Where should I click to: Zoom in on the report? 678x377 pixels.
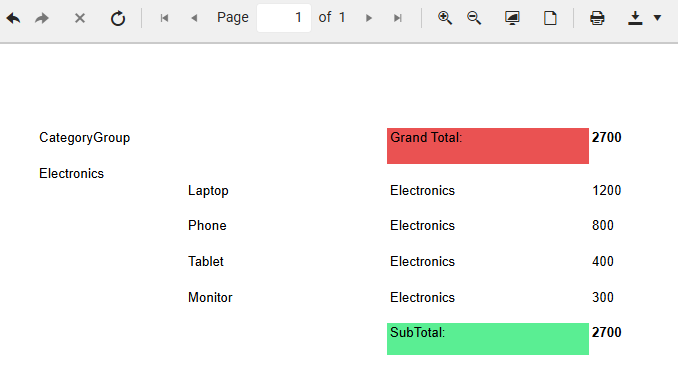(x=445, y=18)
